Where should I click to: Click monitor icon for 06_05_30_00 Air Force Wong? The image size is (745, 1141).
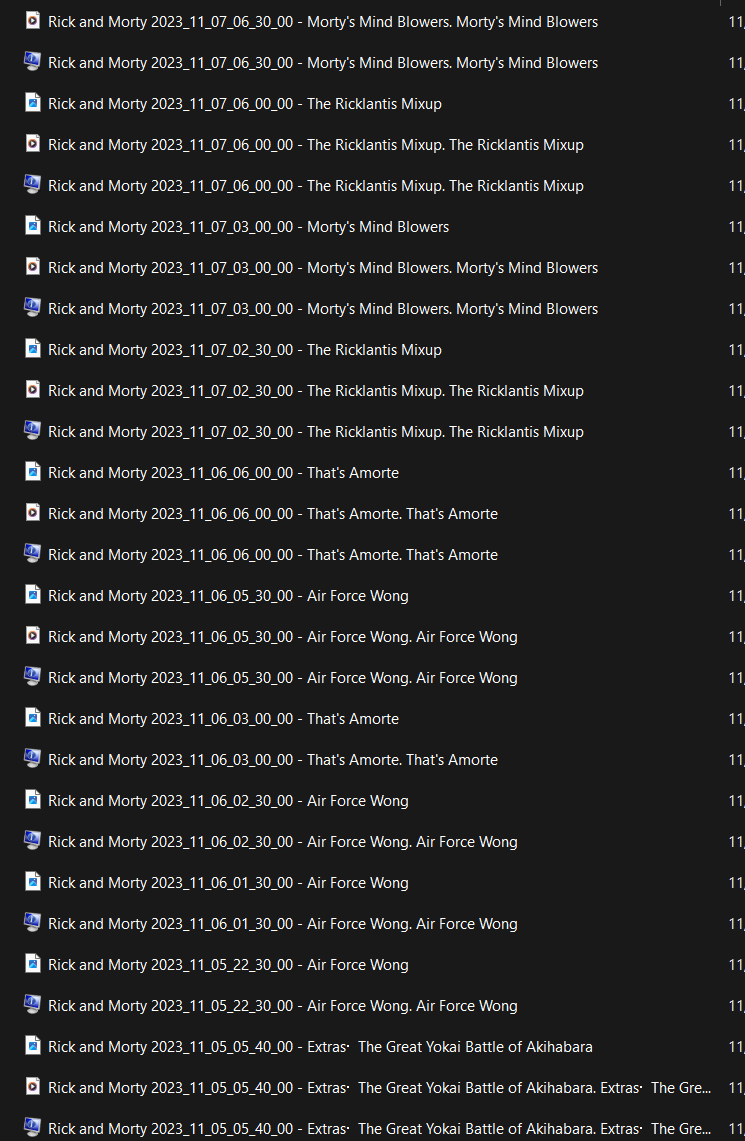32,677
